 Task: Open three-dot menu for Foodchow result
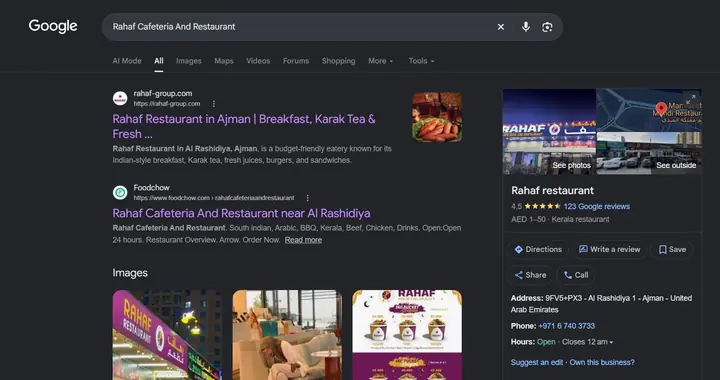pyautogui.click(x=308, y=198)
